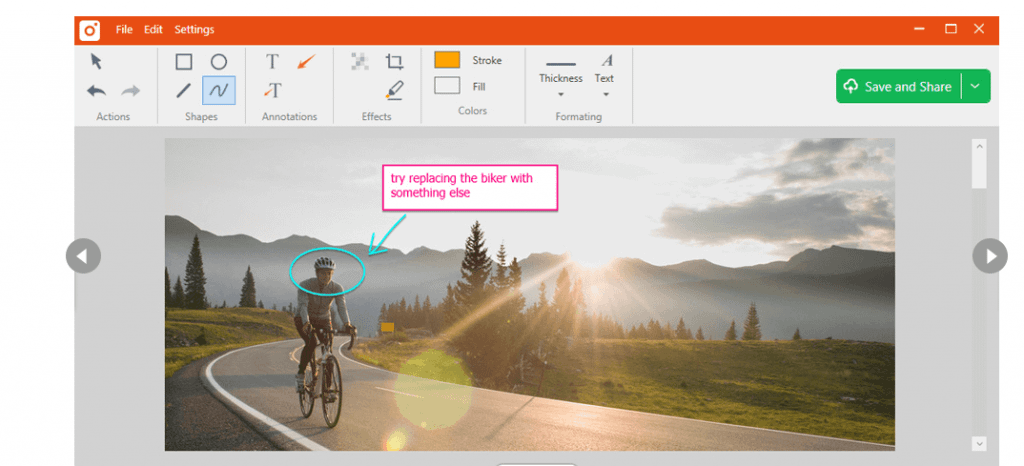Select the pointer arrow tool
The height and width of the screenshot is (466, 1024).
coord(96,62)
